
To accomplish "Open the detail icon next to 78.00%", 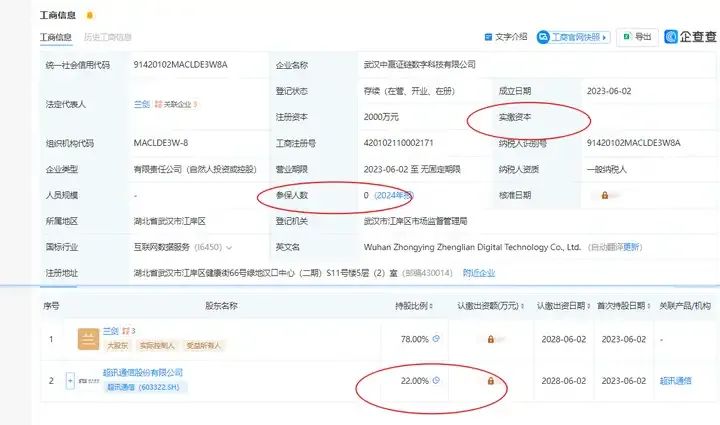I will click(436, 339).
